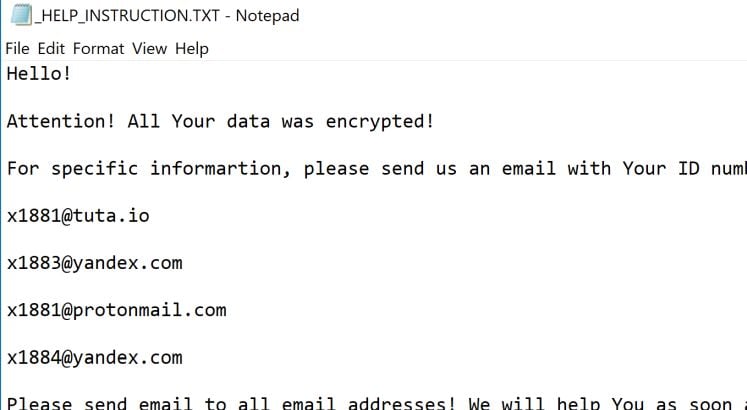The image size is (747, 410).
Task: Click the x1881@protonmail.com address
Action: 116,310
